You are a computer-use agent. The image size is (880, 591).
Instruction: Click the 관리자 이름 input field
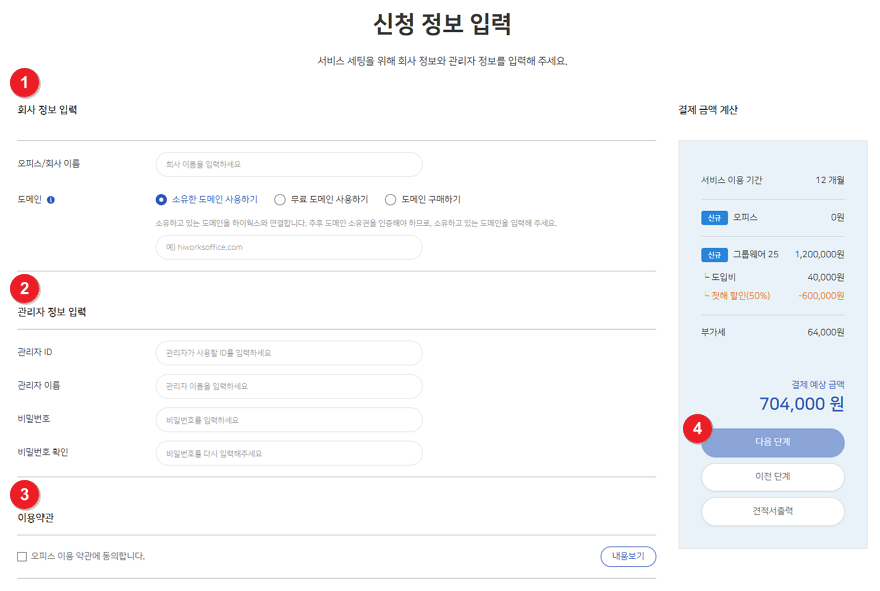tap(288, 386)
